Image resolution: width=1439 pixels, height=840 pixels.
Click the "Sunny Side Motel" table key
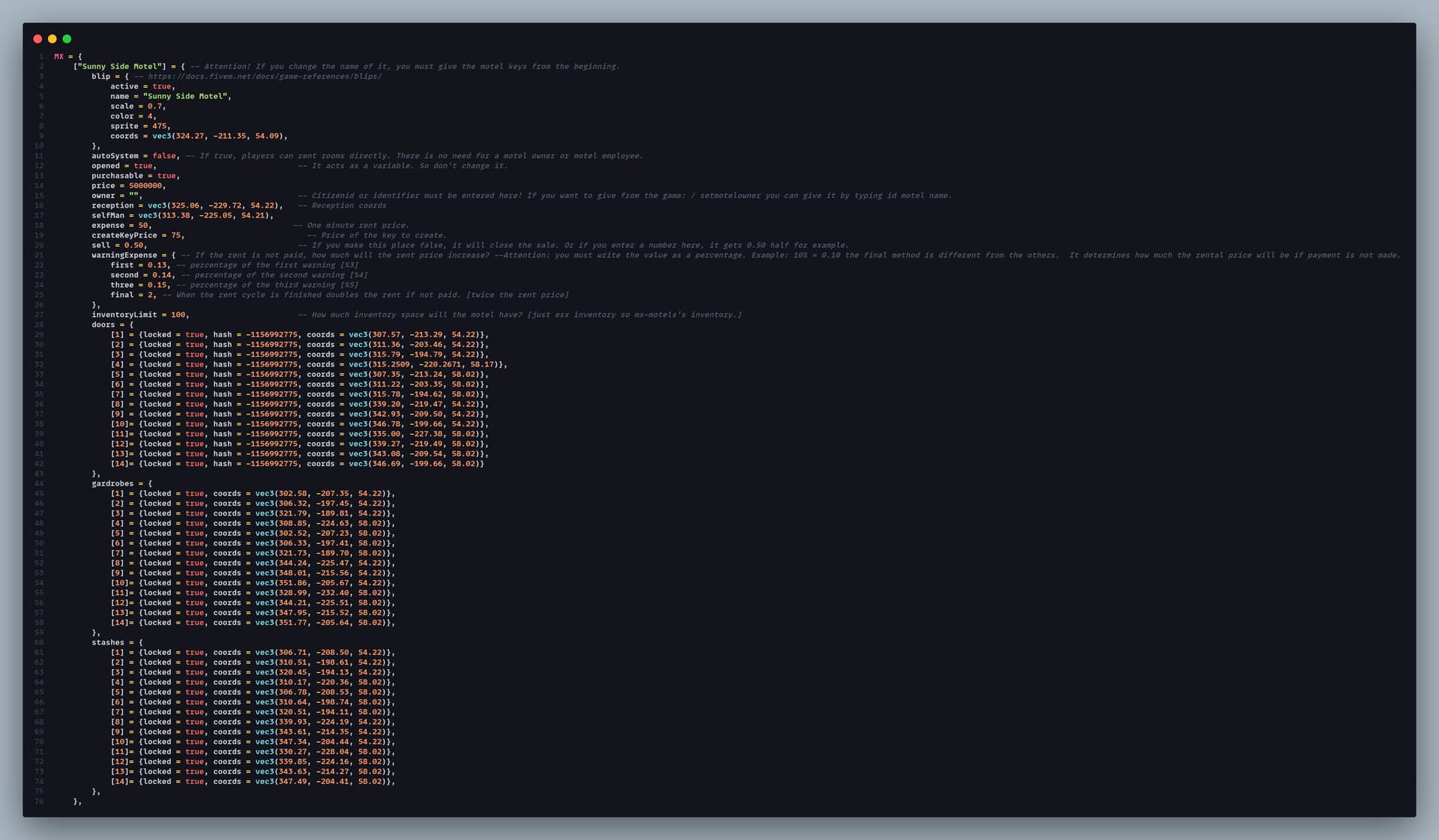[x=120, y=67]
